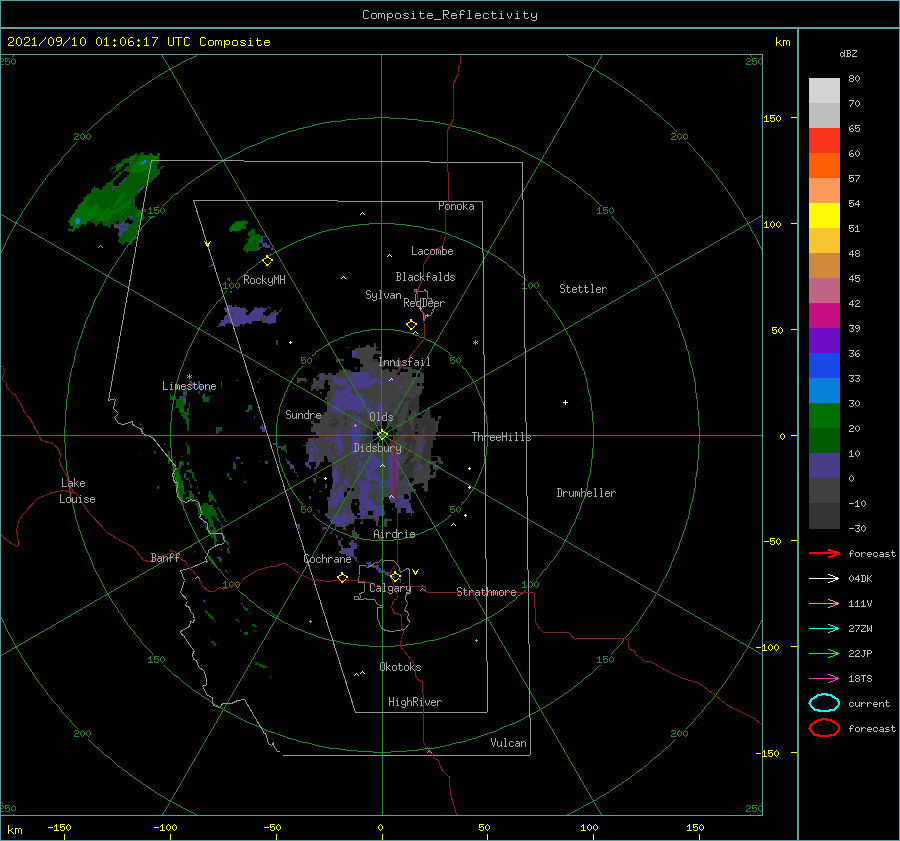Click the cyan current ellipse icon
The width and height of the screenshot is (900, 841).
coord(824,703)
